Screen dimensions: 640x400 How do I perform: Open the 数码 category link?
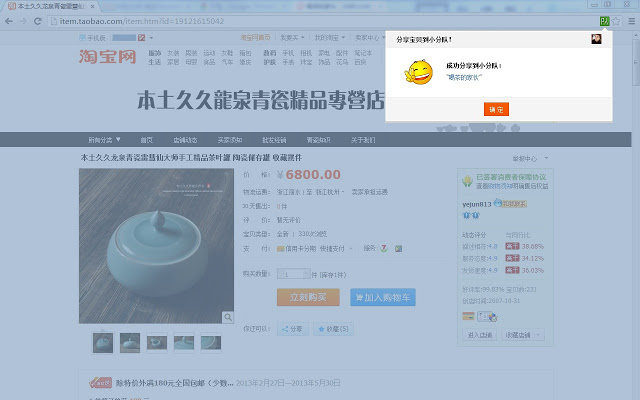point(270,53)
